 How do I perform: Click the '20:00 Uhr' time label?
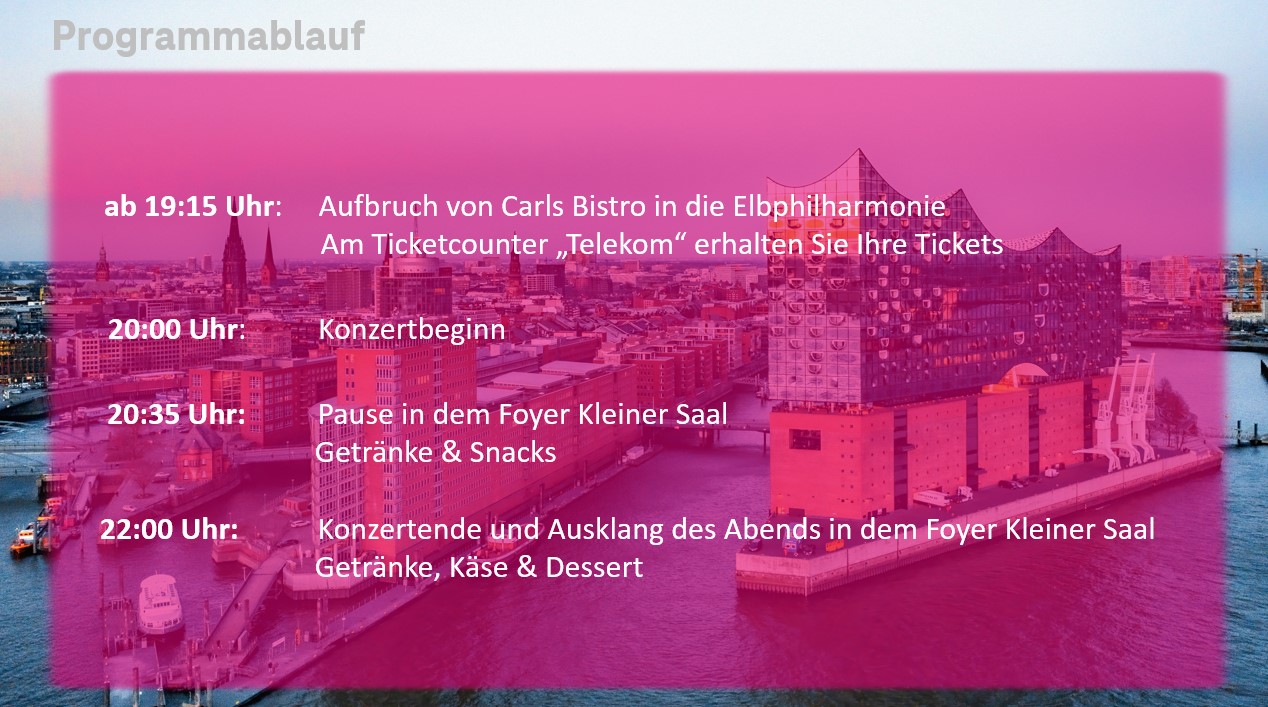[177, 330]
